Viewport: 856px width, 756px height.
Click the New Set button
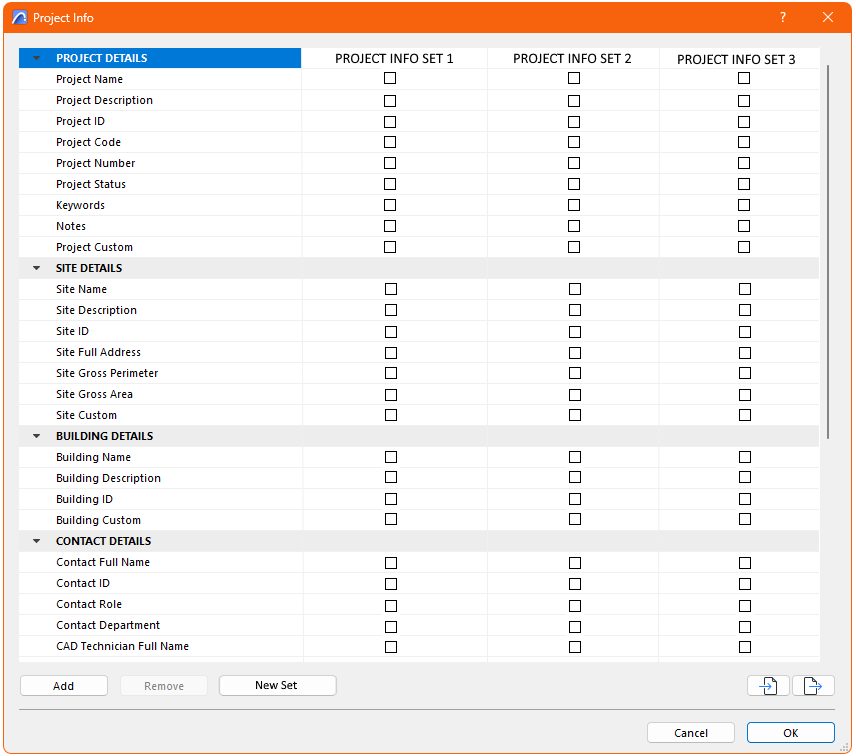tap(277, 685)
